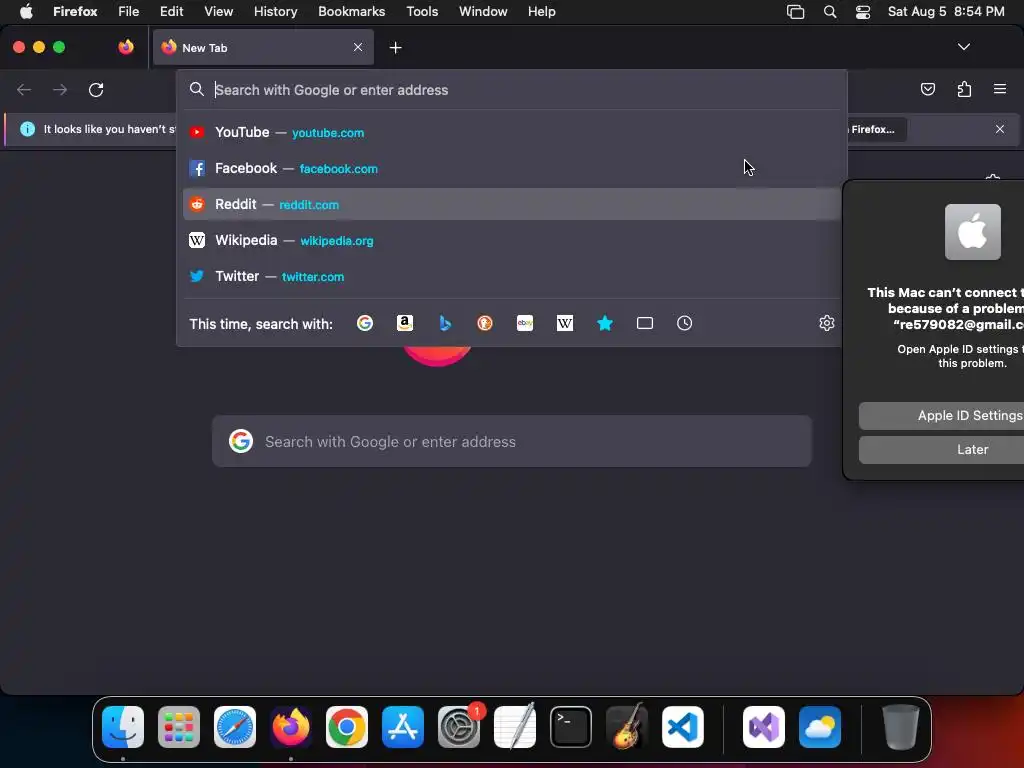Screen dimensions: 1024x768
Task: Launch Safari from the Dock
Action: tap(235, 727)
